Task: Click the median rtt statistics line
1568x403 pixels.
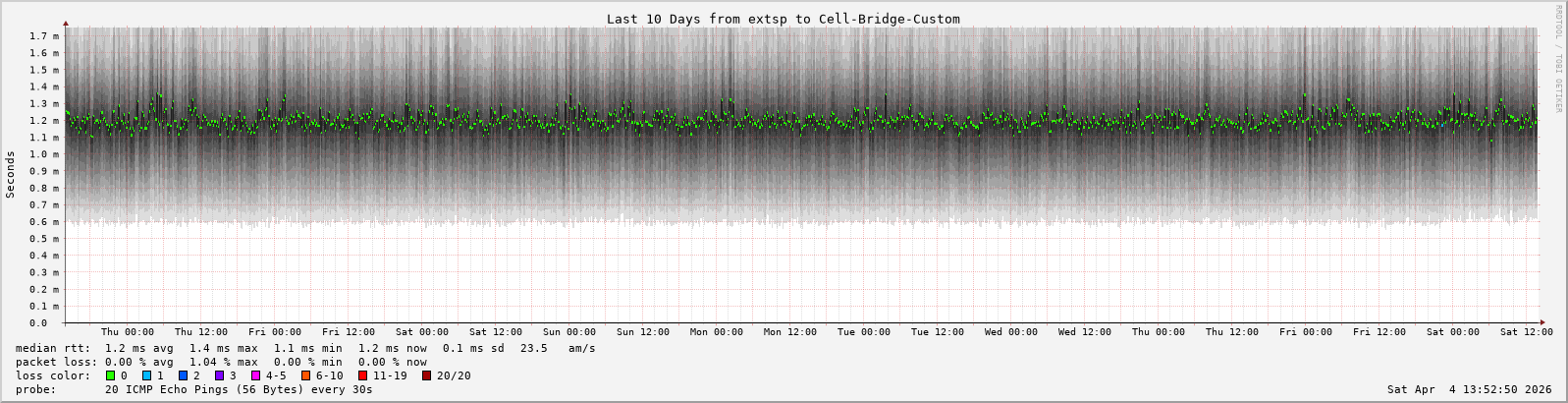Action: click(x=305, y=348)
